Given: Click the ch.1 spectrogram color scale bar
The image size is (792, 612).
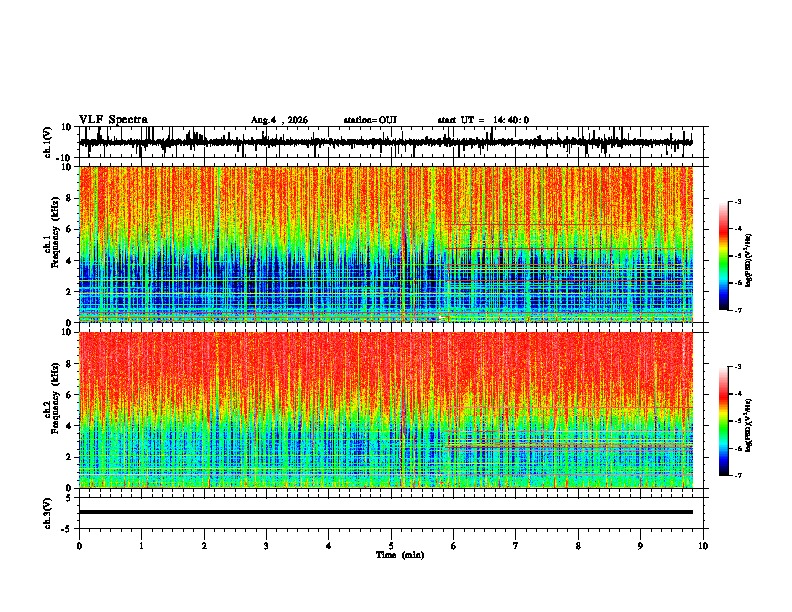Looking at the screenshot, I should 724,256.
